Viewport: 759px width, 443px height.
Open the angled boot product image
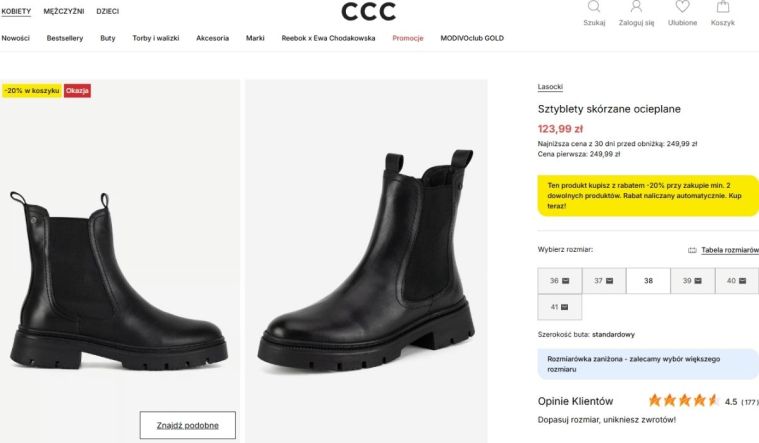pos(366,260)
